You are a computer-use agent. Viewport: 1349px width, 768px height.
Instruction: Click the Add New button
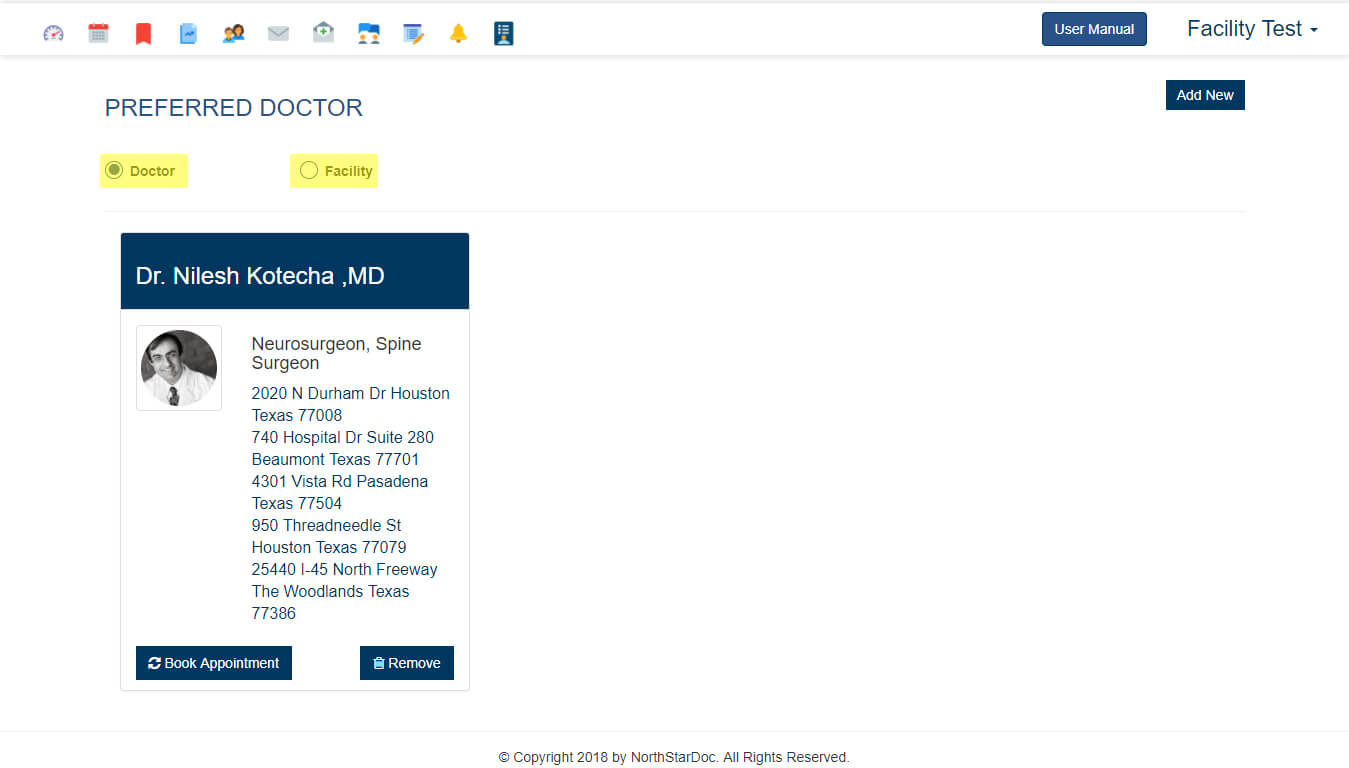[x=1204, y=95]
